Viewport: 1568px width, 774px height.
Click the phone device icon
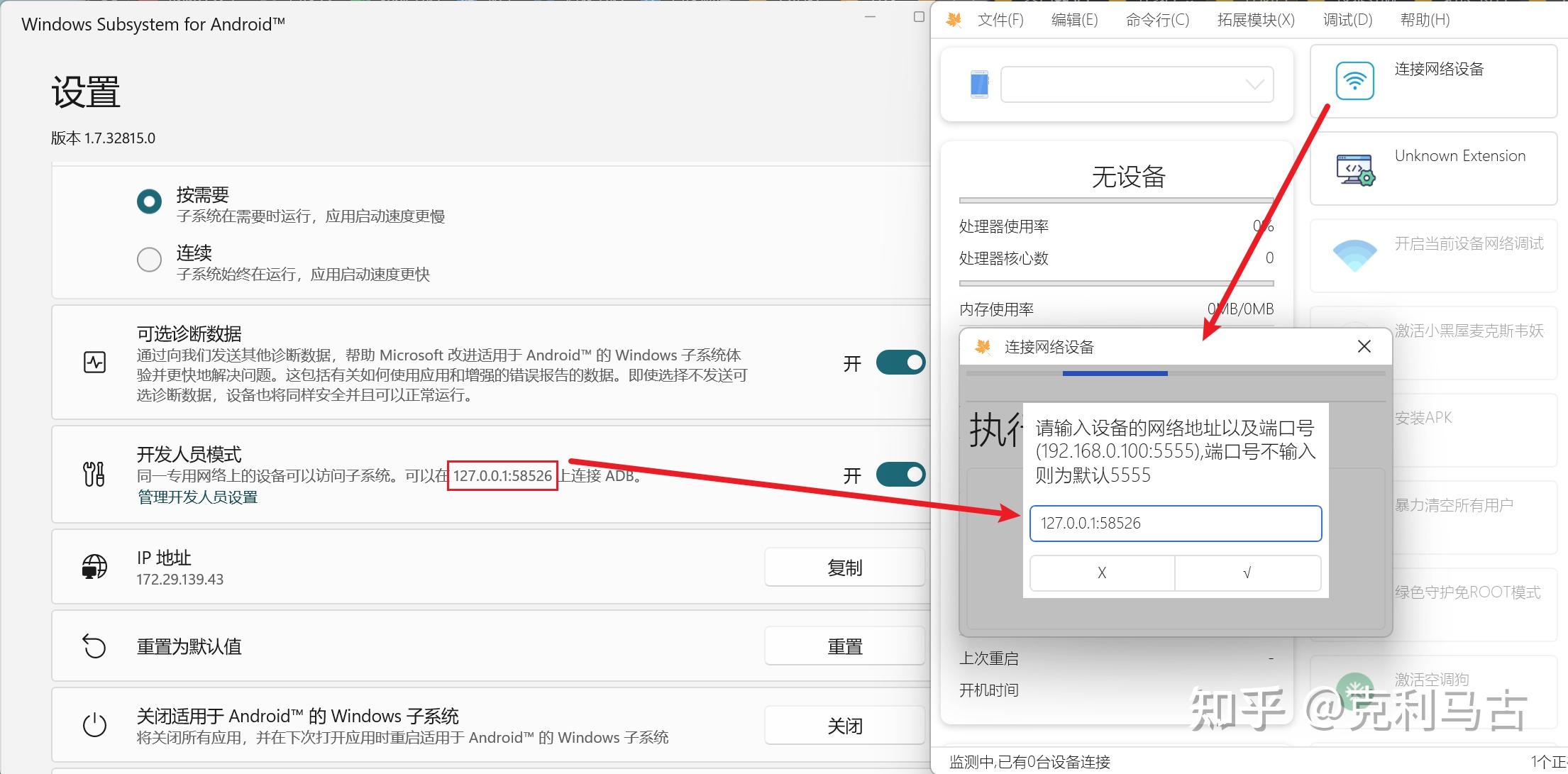979,84
